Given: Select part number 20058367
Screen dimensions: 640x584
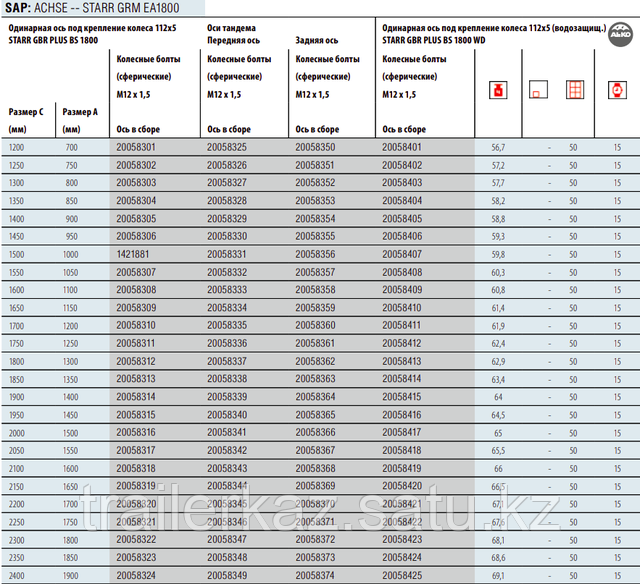Looking at the screenshot, I should click(x=315, y=450).
